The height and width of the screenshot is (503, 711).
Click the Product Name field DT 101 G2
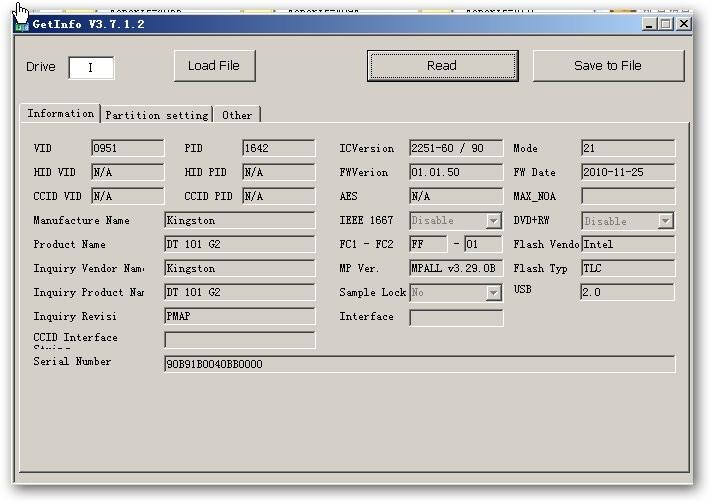pyautogui.click(x=239, y=244)
